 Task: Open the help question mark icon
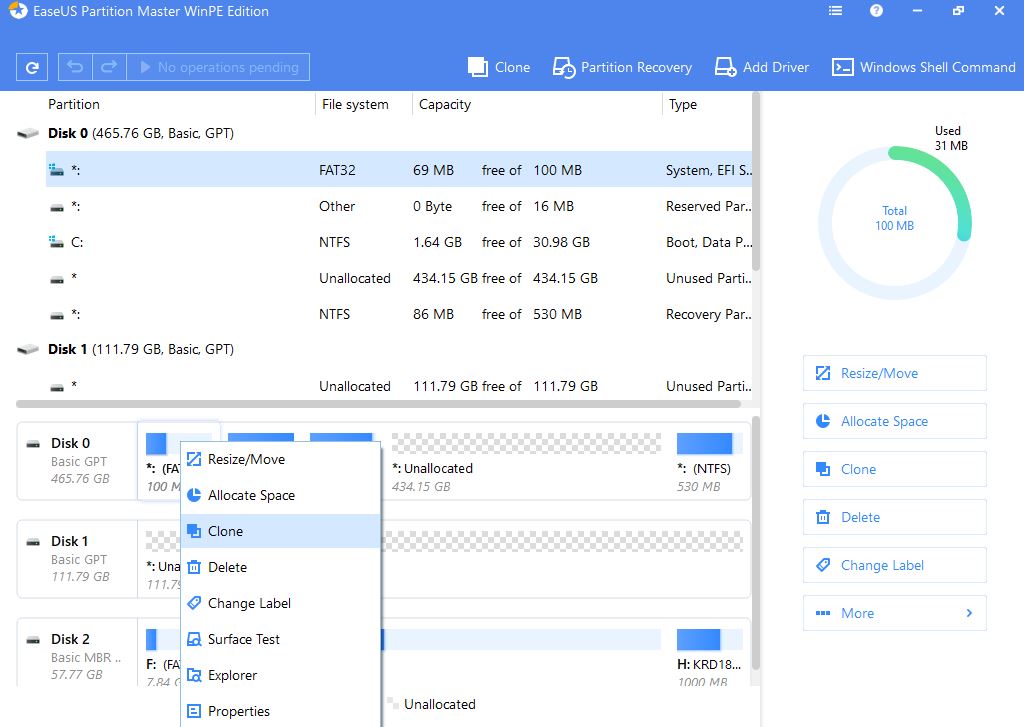(876, 11)
